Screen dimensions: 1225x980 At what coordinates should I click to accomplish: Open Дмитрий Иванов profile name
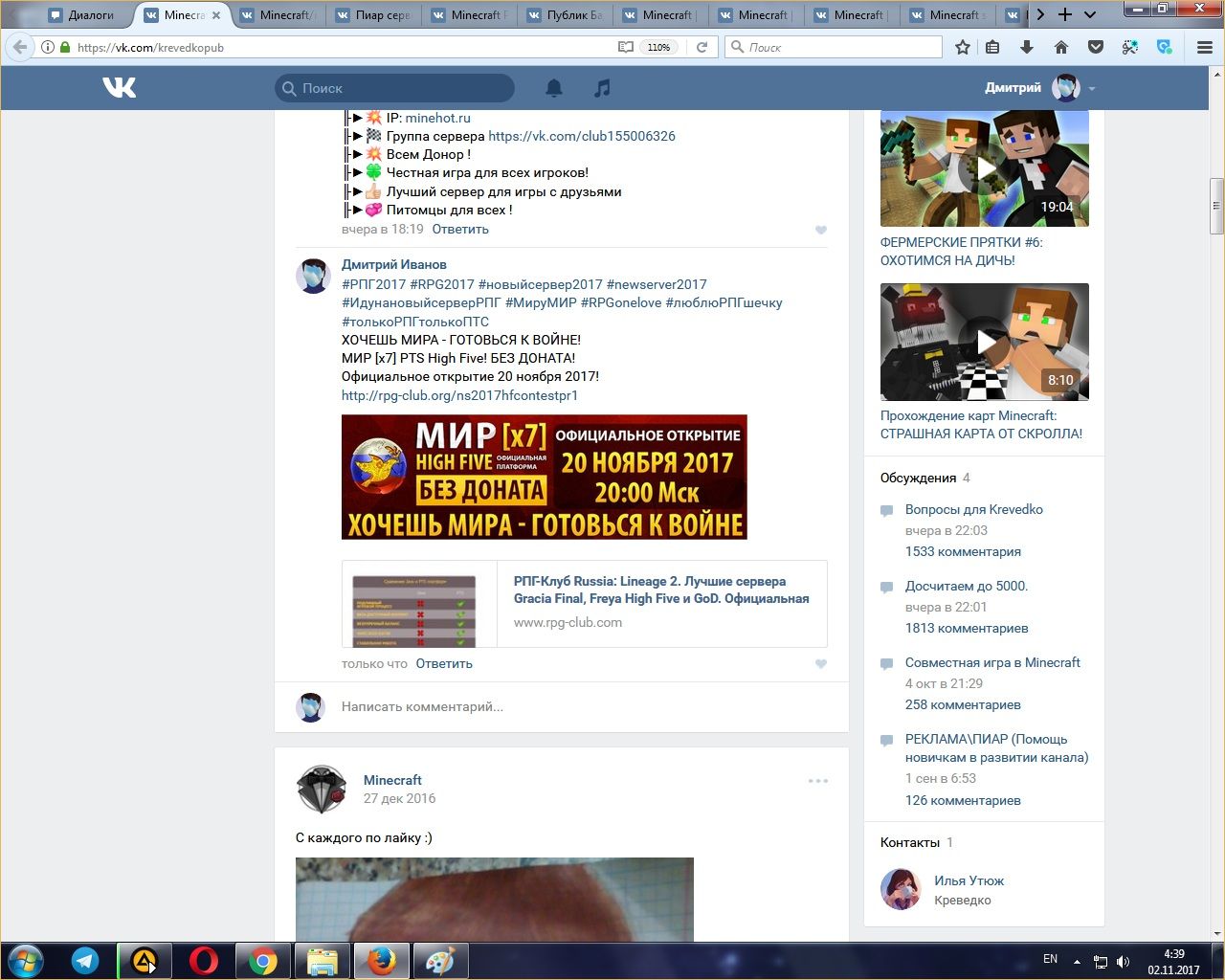point(394,264)
